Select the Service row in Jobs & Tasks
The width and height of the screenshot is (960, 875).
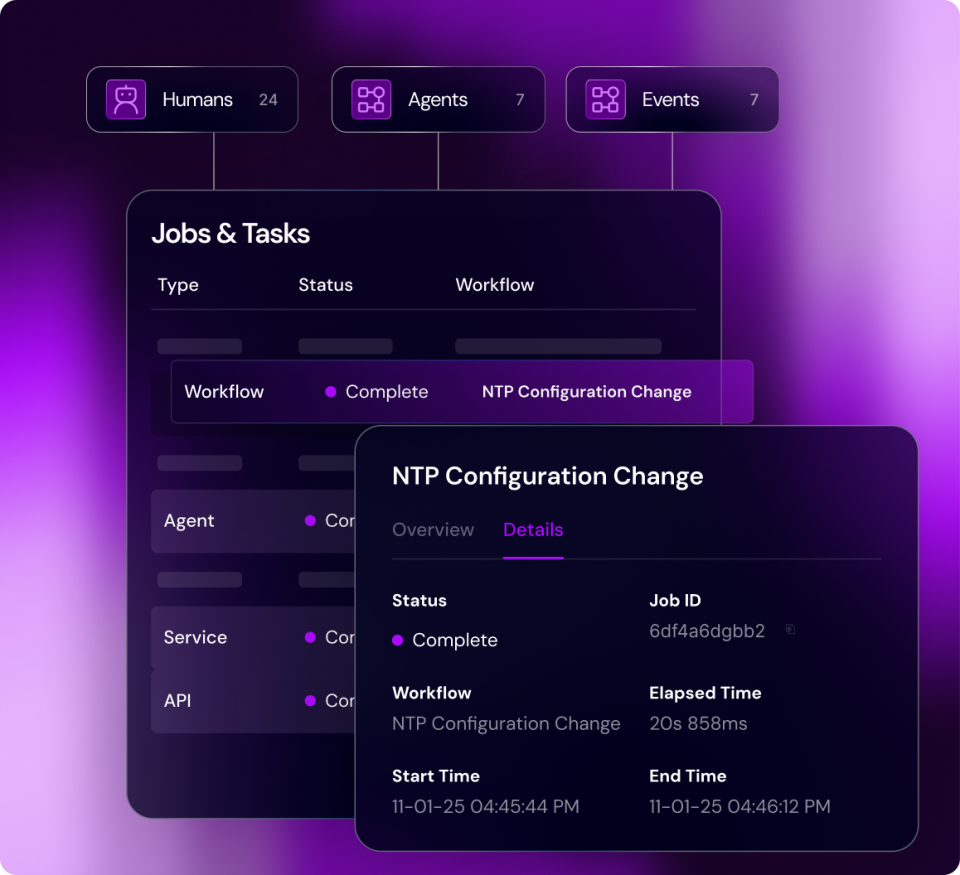click(253, 637)
